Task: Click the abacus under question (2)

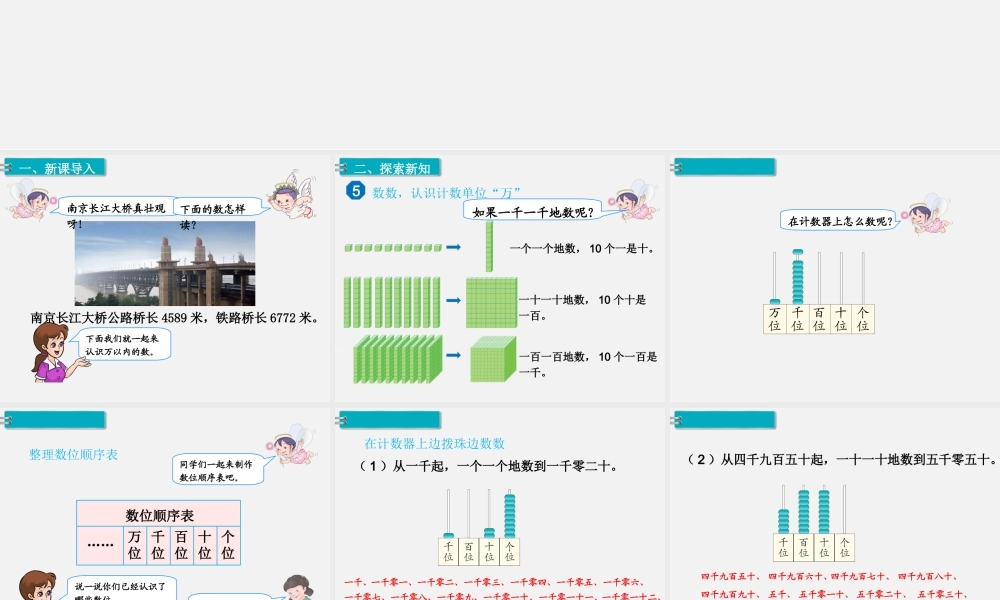Action: tap(815, 523)
